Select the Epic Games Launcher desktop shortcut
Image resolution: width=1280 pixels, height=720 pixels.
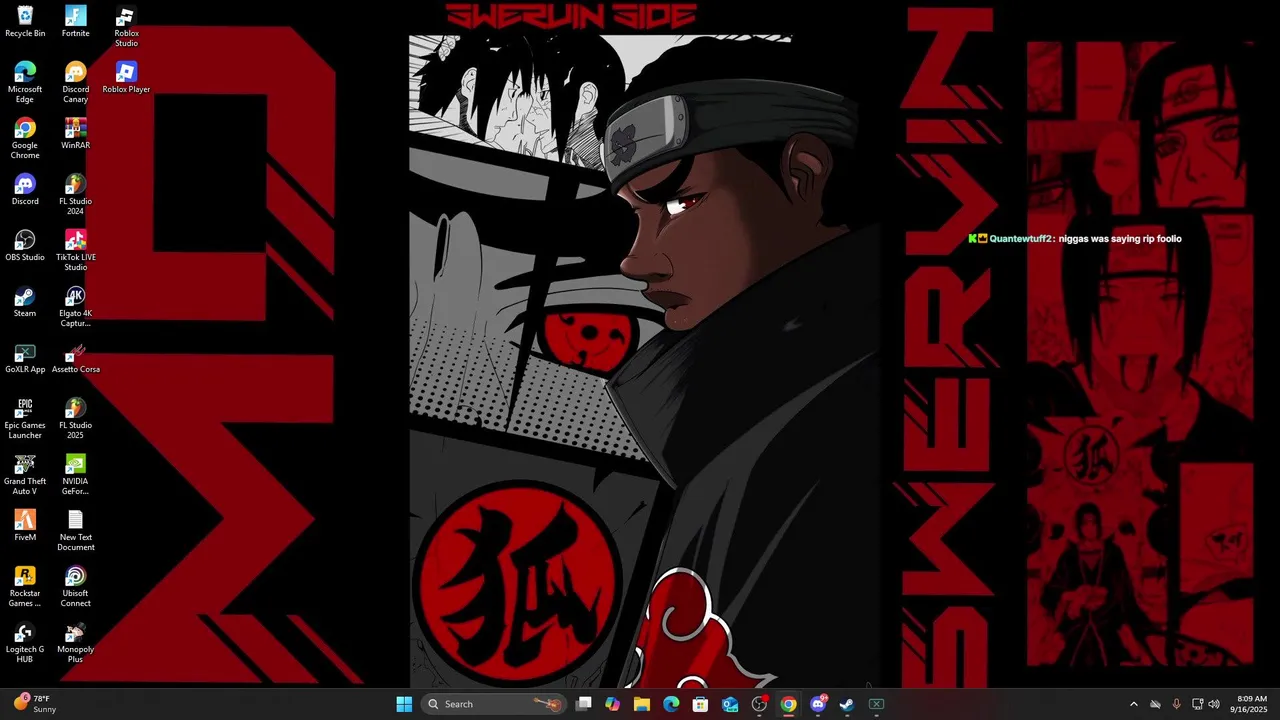pyautogui.click(x=25, y=419)
